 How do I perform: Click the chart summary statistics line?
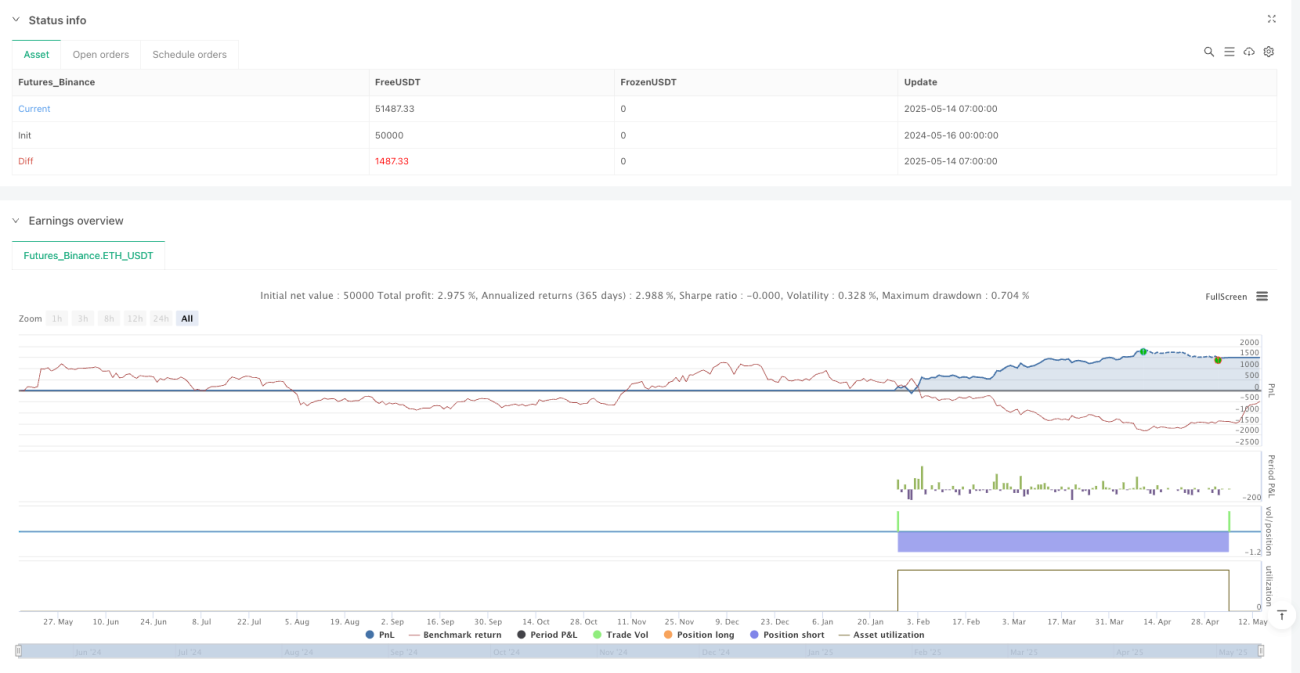[645, 296]
